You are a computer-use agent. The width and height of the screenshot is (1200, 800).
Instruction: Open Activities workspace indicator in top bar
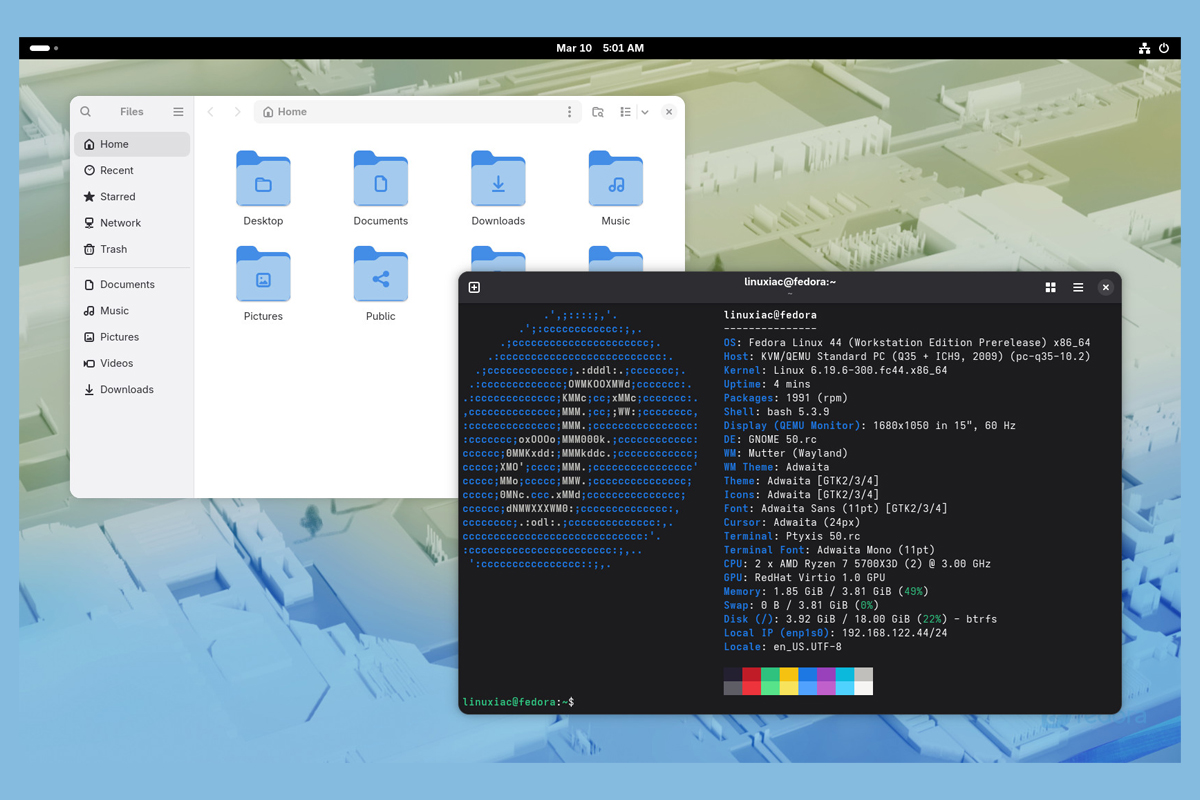point(44,48)
